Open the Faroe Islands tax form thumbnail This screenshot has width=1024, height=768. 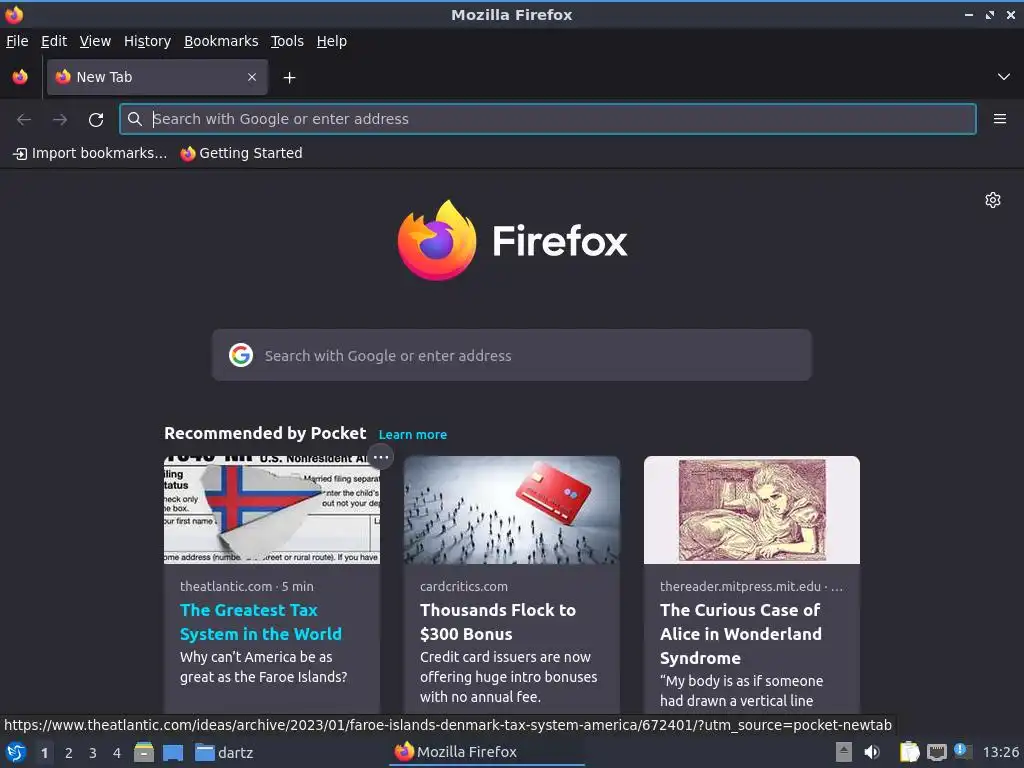coord(272,510)
